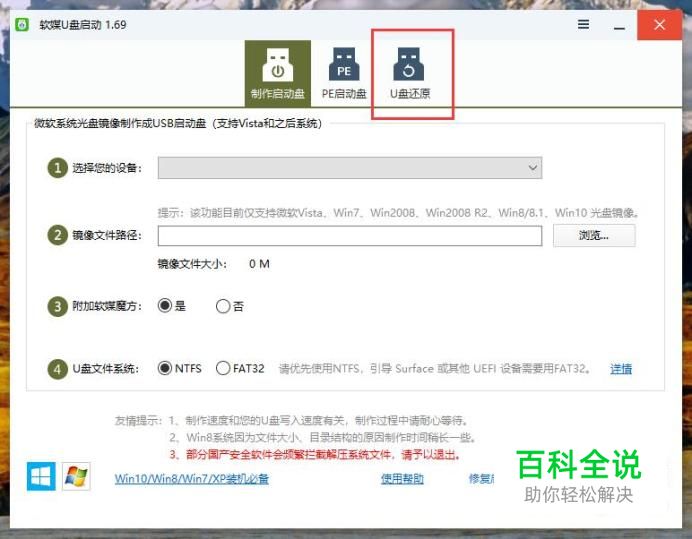Click the Windows 10 logo icon
The height and width of the screenshot is (539, 692).
coord(41,476)
